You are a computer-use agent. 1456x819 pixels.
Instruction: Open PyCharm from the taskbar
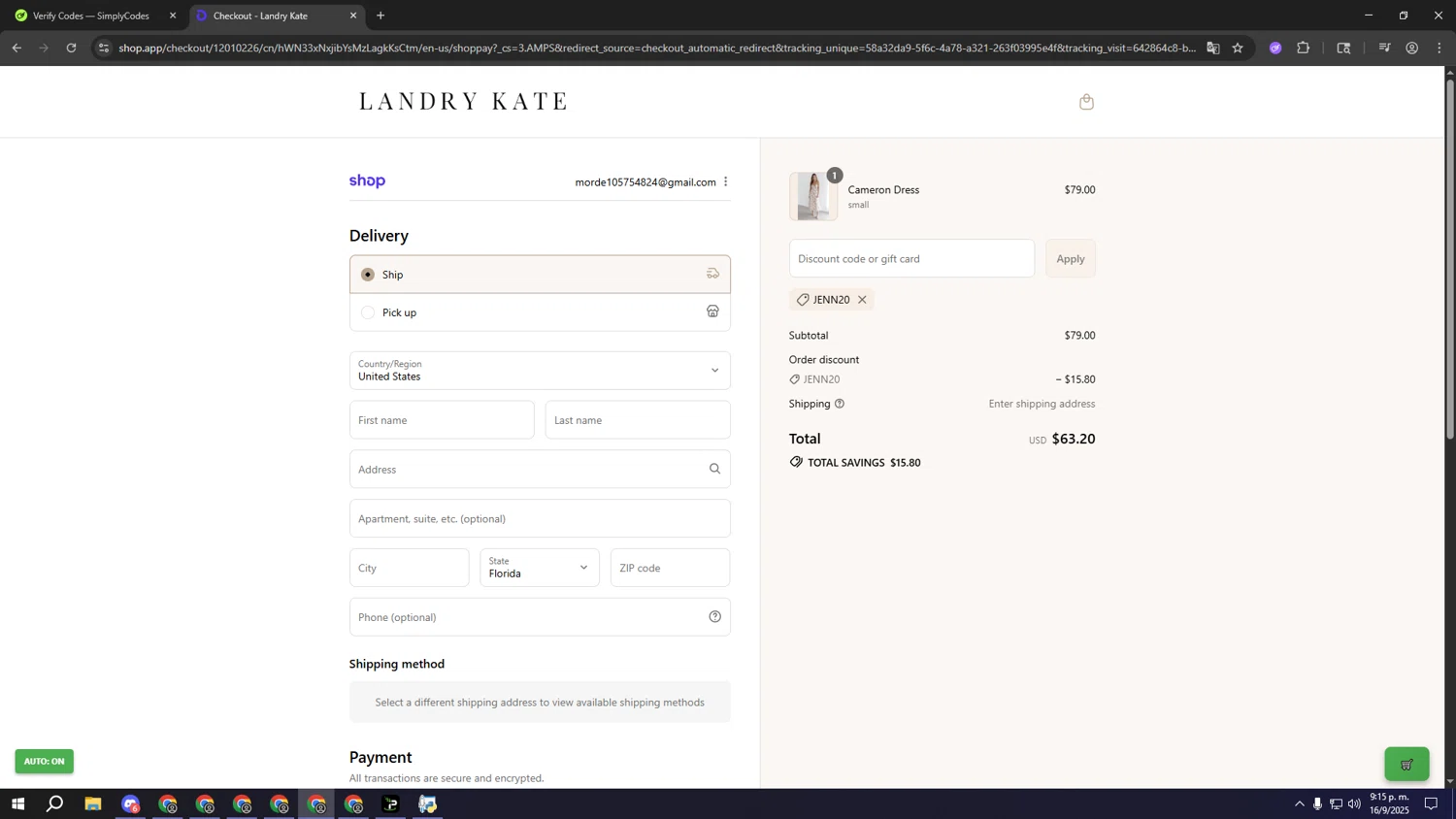[x=390, y=803]
